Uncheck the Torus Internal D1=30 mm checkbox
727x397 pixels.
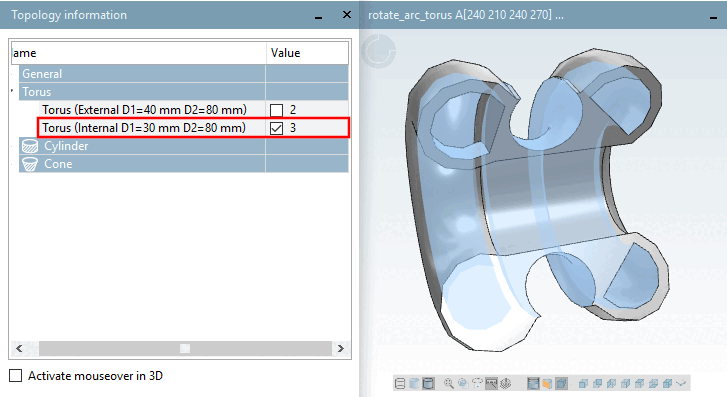tap(276, 128)
